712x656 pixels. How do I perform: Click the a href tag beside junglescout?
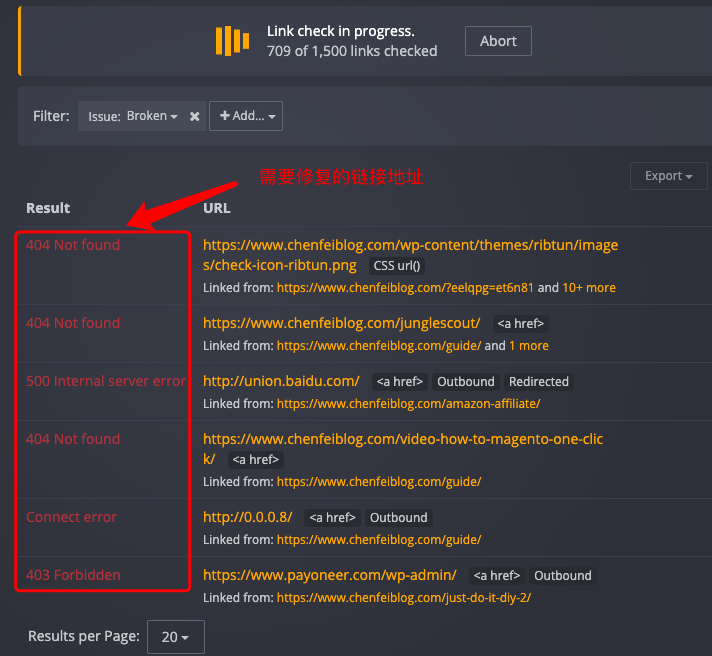click(520, 324)
